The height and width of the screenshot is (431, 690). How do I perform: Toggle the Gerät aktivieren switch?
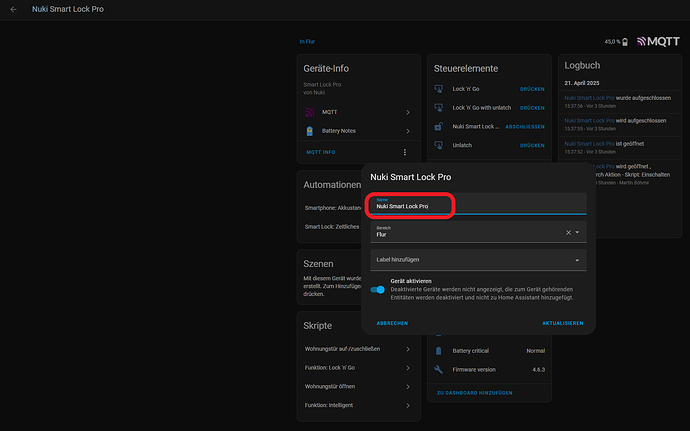click(378, 289)
